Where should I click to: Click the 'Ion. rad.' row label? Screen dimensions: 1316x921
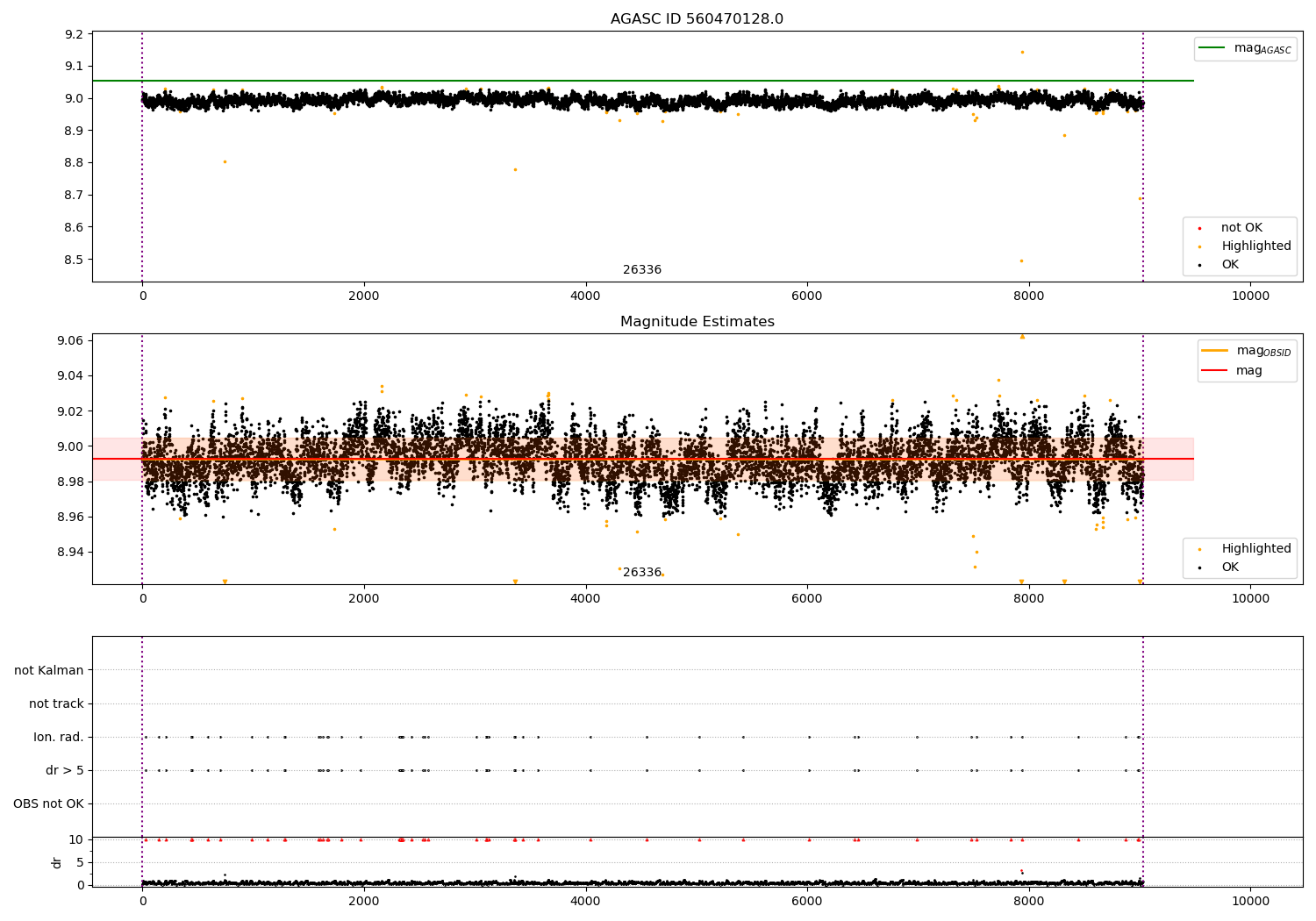[x=59, y=737]
